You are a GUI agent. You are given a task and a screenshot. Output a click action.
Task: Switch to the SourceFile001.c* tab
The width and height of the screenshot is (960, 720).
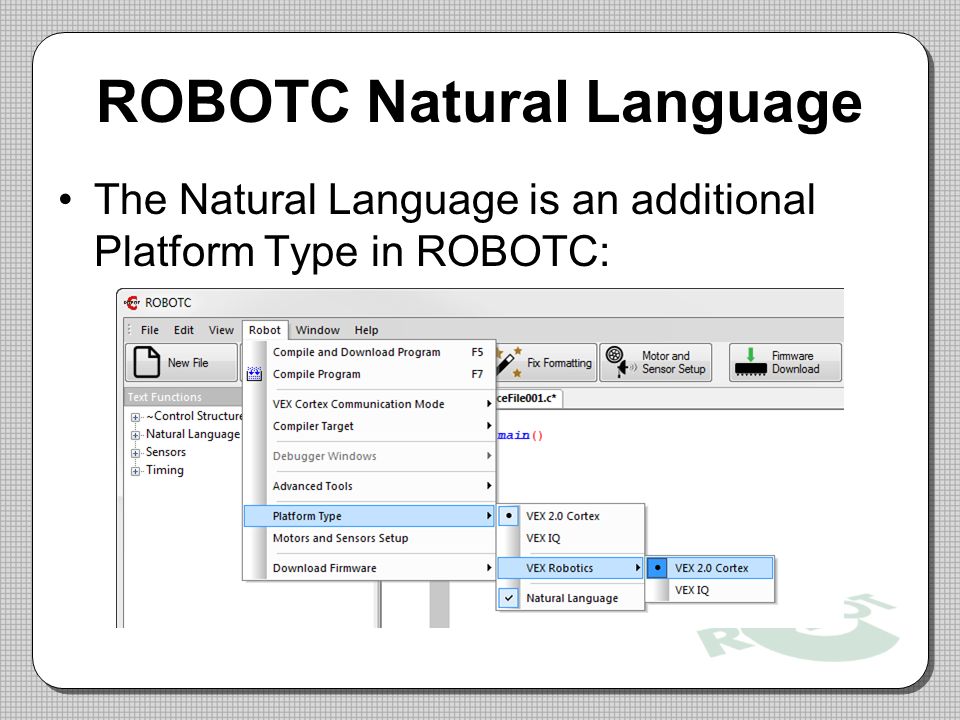[528, 398]
